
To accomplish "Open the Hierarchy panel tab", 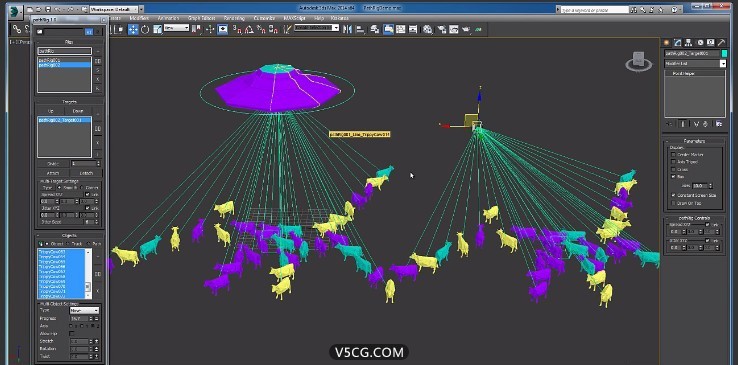I will coord(689,42).
